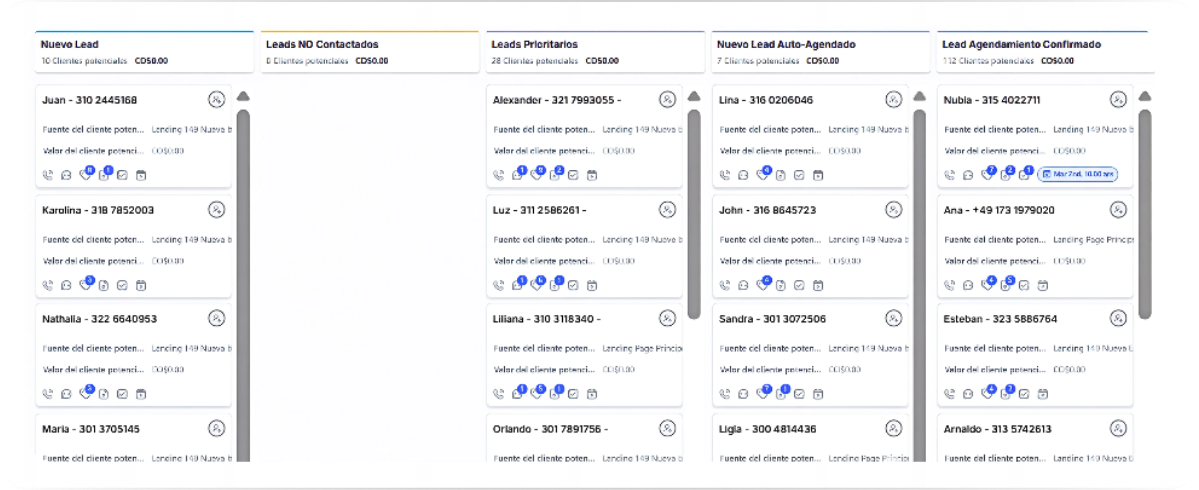This screenshot has width=1199, height=490.
Task: Click assign-user icon on Juan's card
Action: (x=216, y=99)
